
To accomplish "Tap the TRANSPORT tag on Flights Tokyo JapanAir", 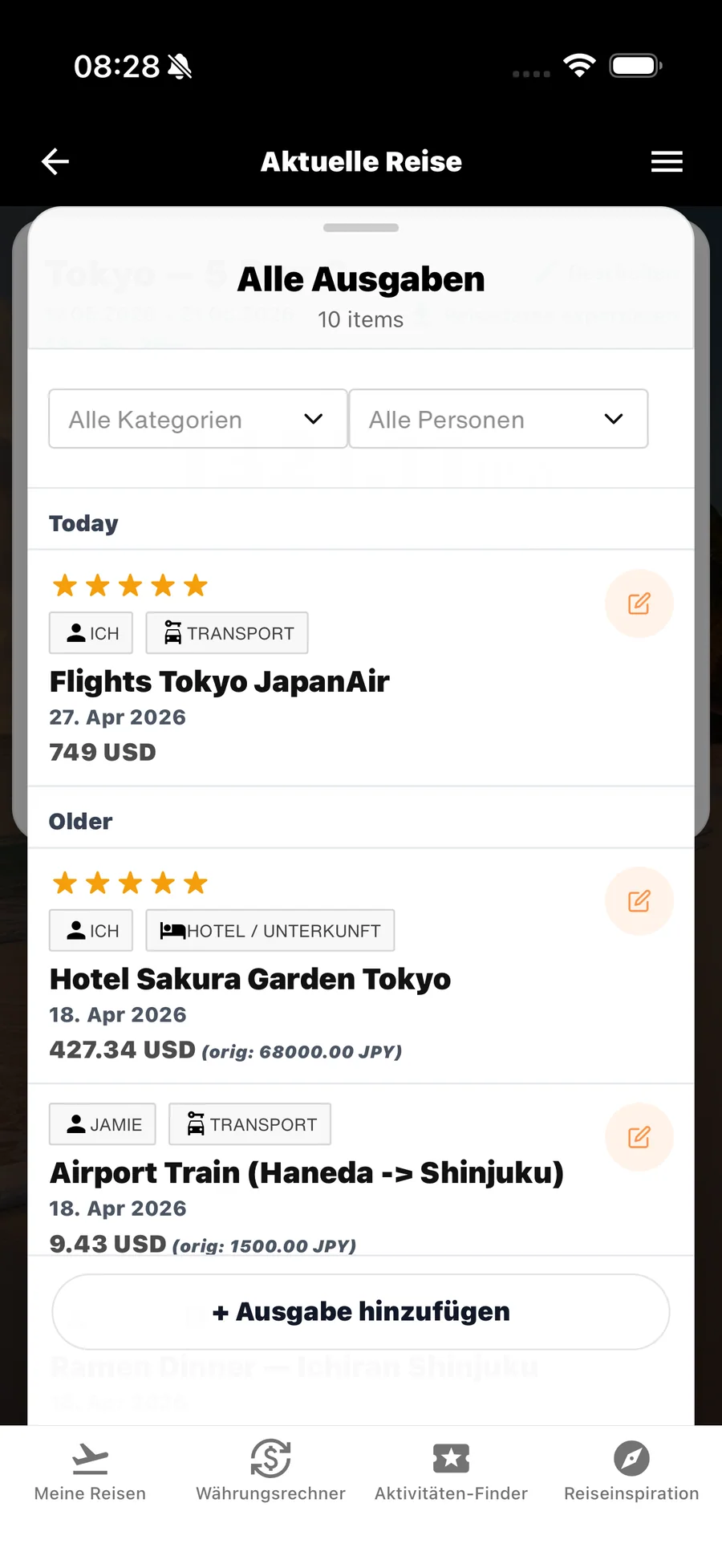I will click(x=227, y=633).
